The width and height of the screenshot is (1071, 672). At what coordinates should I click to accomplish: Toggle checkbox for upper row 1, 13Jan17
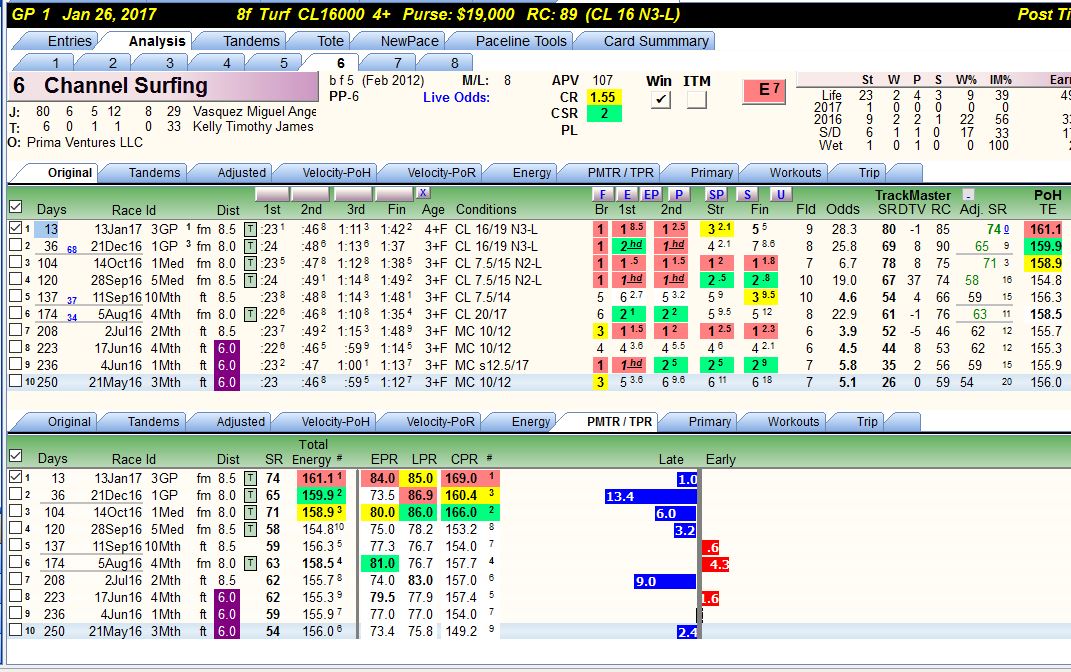[16, 228]
